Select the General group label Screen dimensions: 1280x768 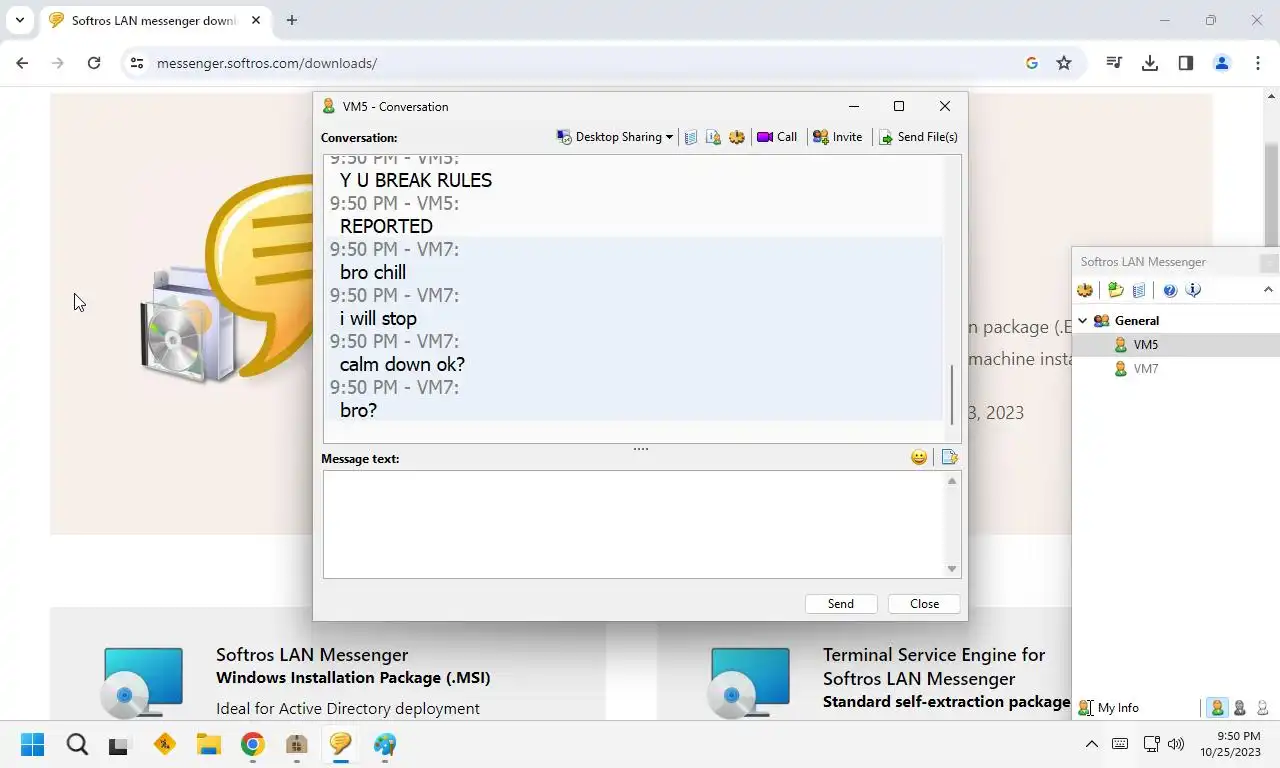pos(1137,321)
